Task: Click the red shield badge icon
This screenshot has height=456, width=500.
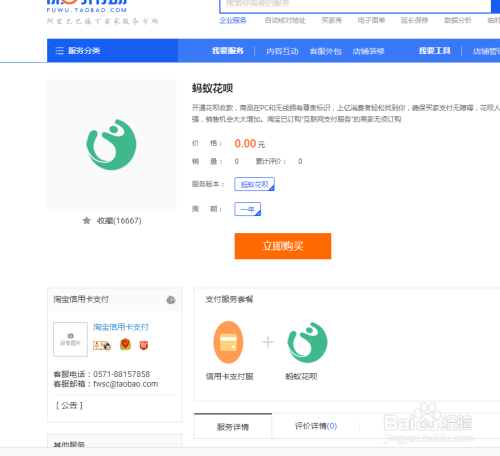Action: 144,345
